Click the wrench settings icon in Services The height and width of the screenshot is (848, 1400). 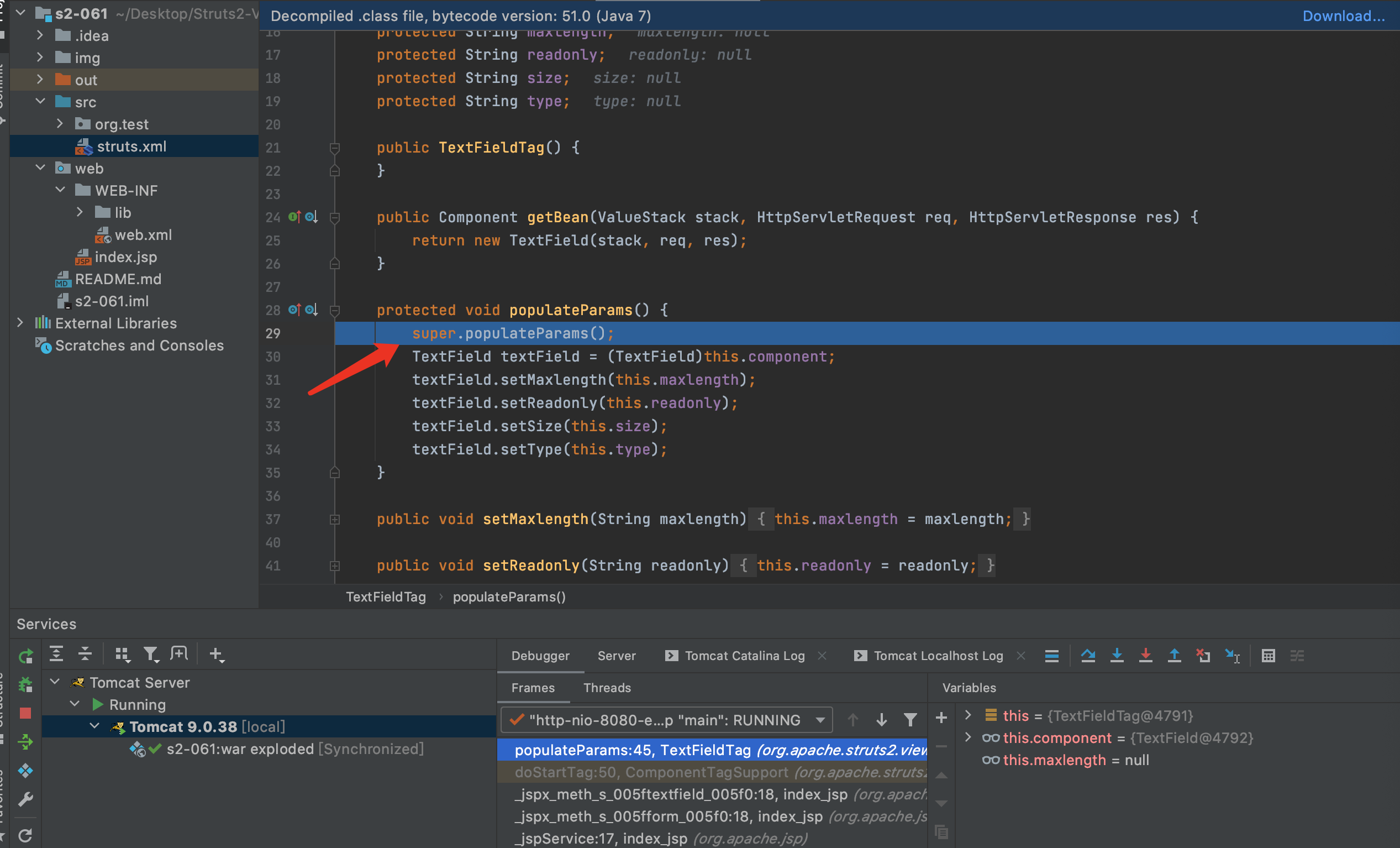point(25,799)
